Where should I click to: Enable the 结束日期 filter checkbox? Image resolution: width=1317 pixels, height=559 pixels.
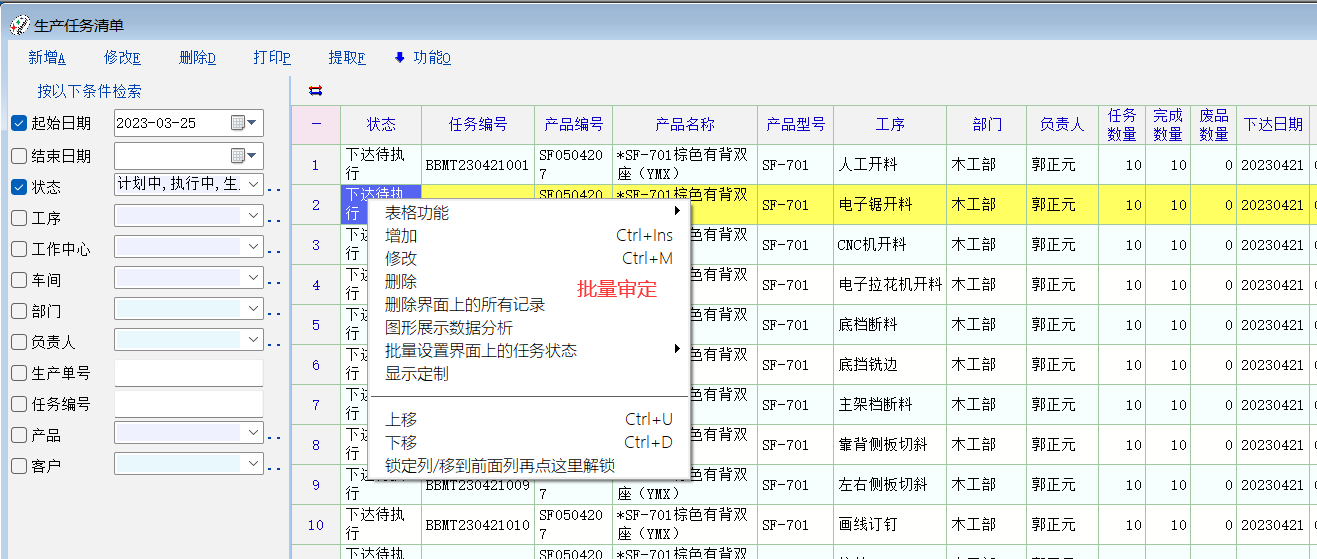coord(19,156)
